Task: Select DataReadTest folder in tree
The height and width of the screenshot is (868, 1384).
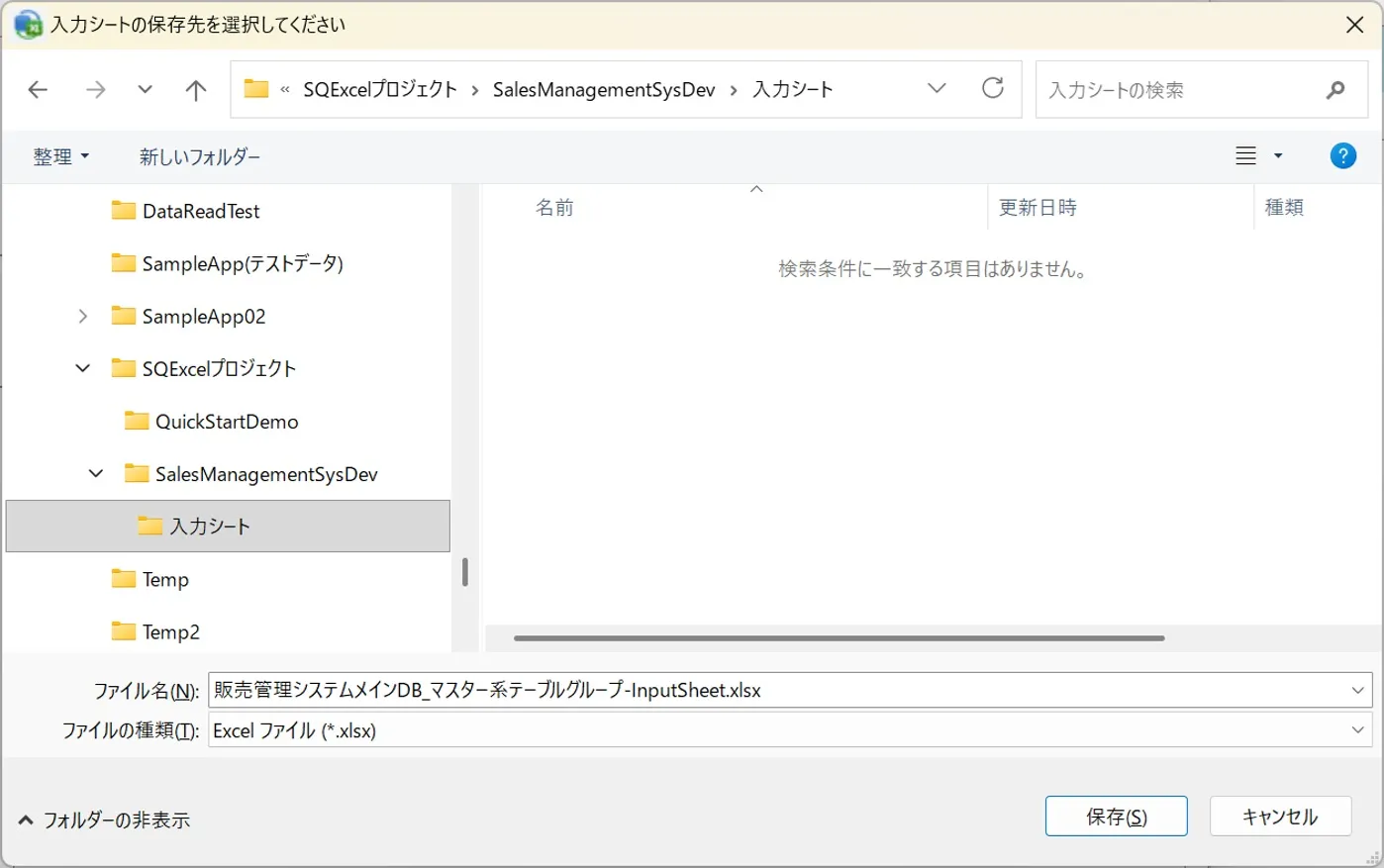Action: (201, 211)
